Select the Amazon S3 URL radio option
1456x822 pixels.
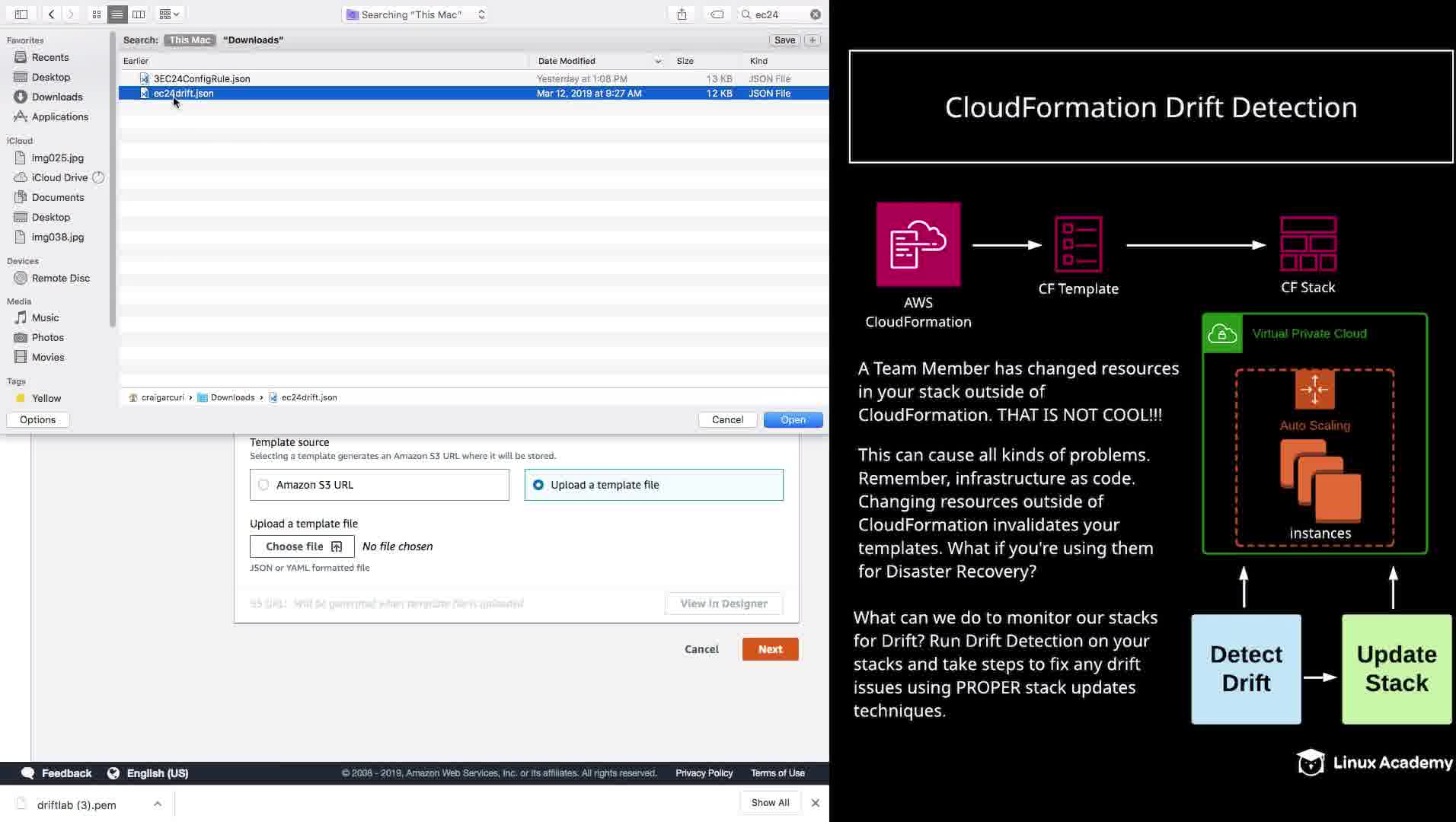[379, 485]
